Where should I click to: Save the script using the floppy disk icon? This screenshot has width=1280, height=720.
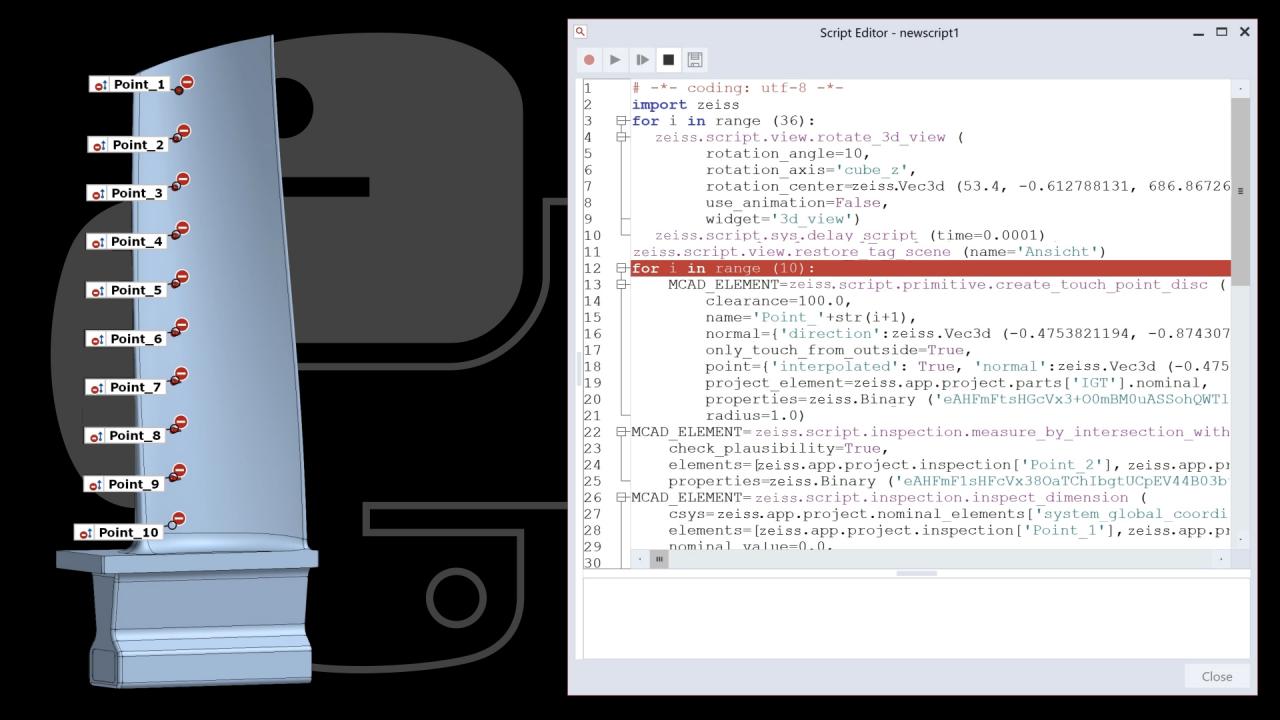[693, 59]
